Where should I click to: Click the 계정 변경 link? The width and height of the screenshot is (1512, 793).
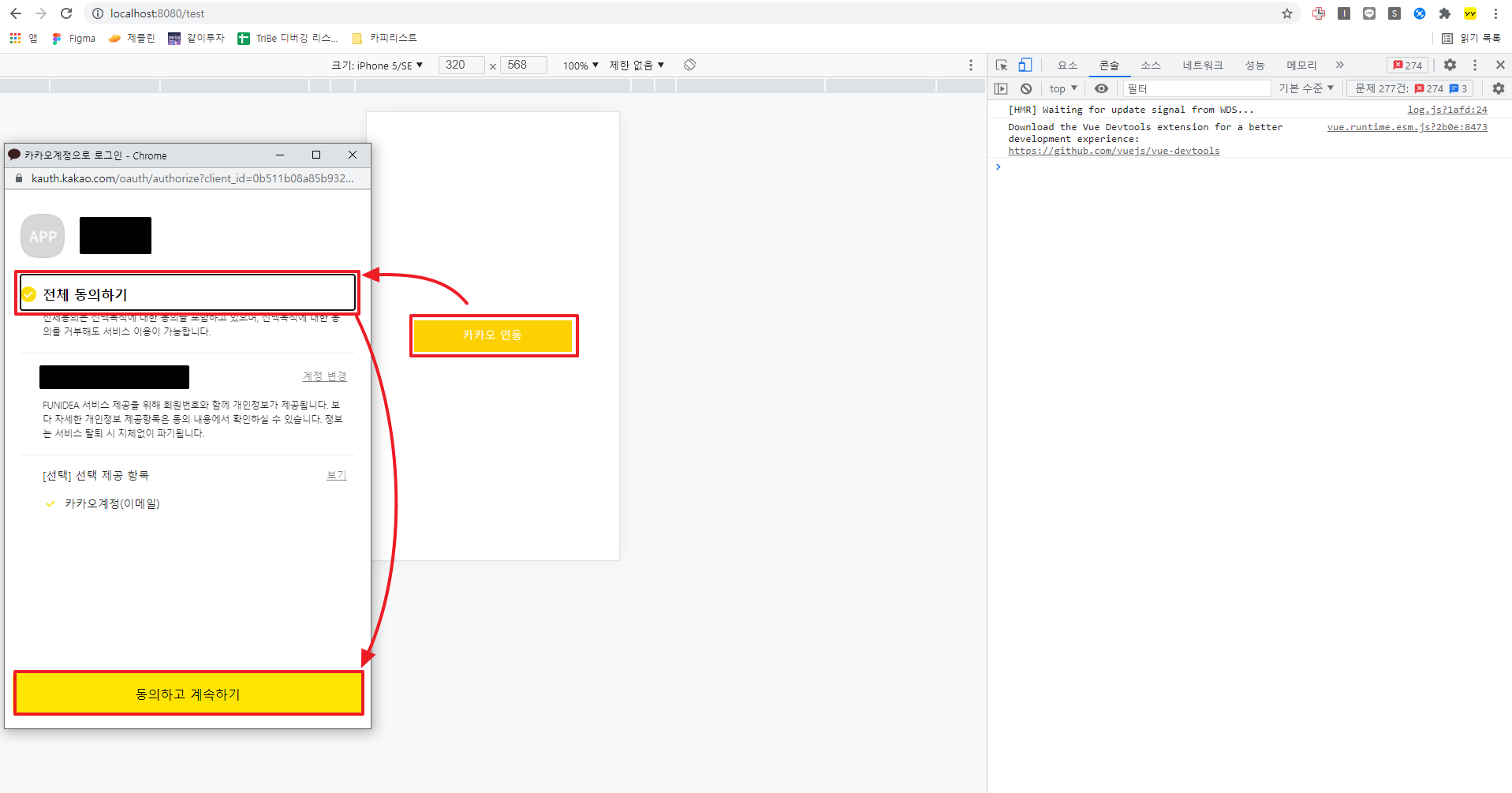point(325,376)
